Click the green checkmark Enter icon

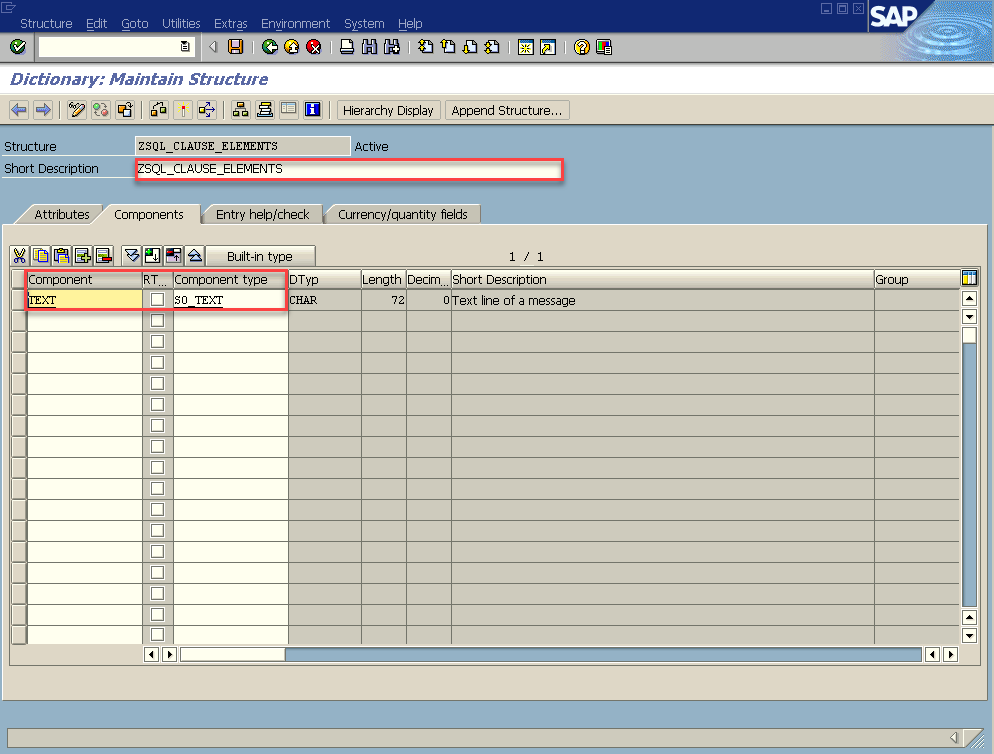18,47
